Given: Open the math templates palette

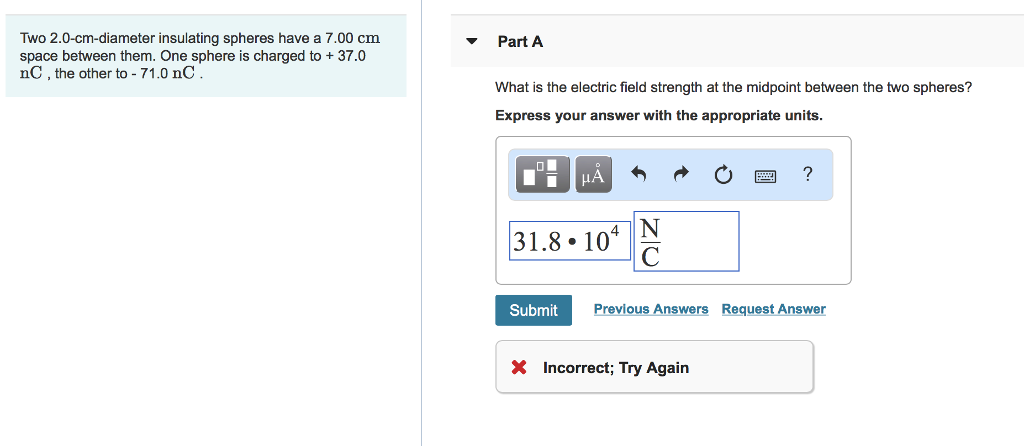Looking at the screenshot, I should point(543,175).
